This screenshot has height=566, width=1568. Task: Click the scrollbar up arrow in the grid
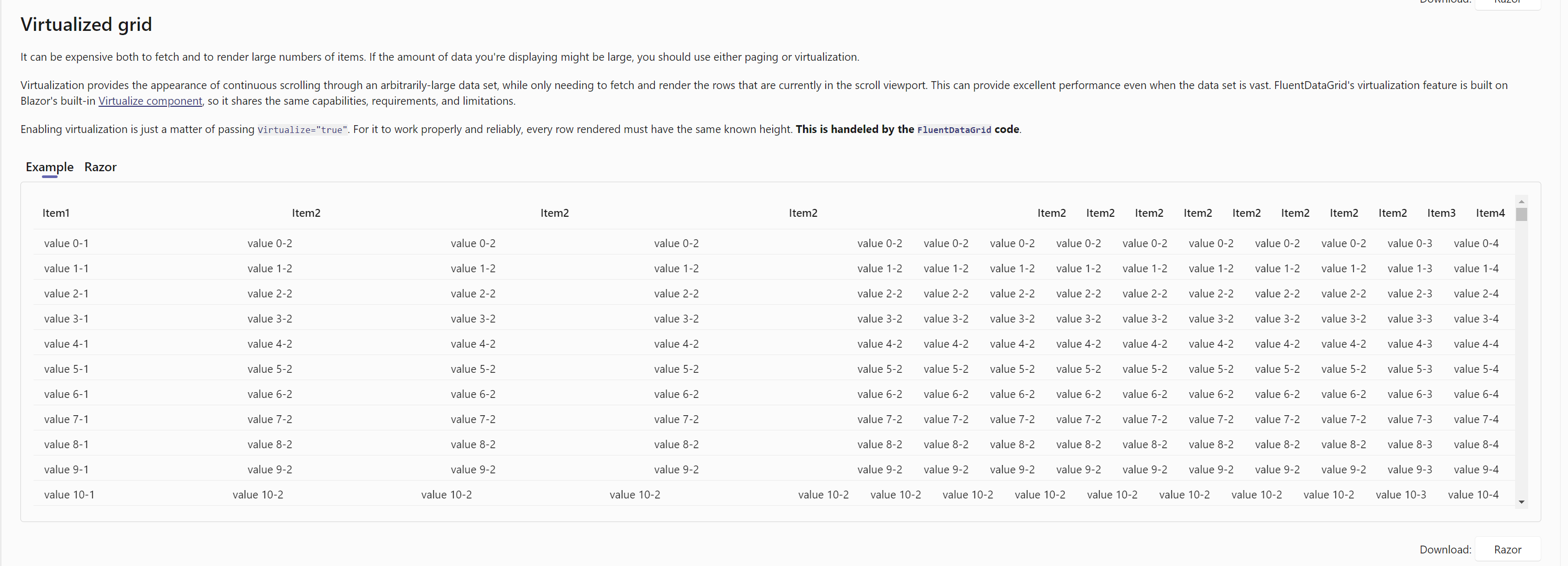point(1521,202)
